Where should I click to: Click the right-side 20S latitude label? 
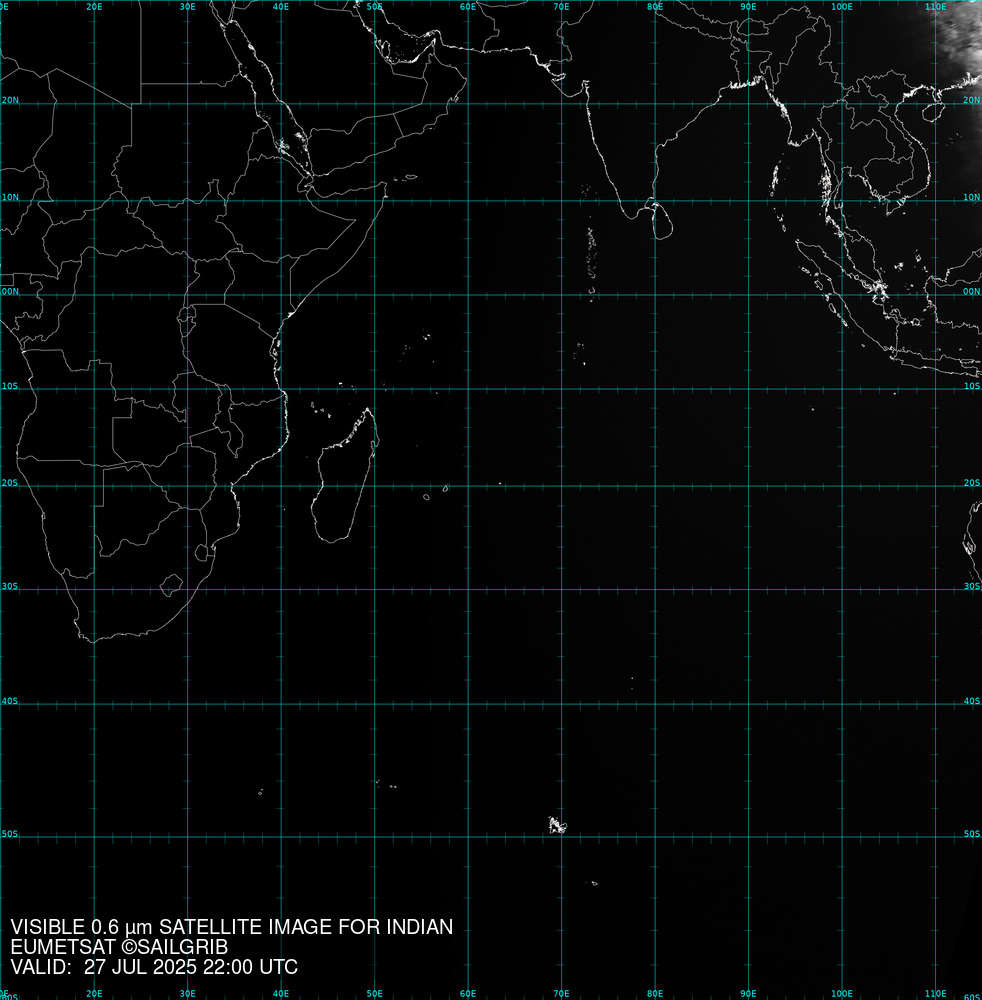pyautogui.click(x=972, y=483)
